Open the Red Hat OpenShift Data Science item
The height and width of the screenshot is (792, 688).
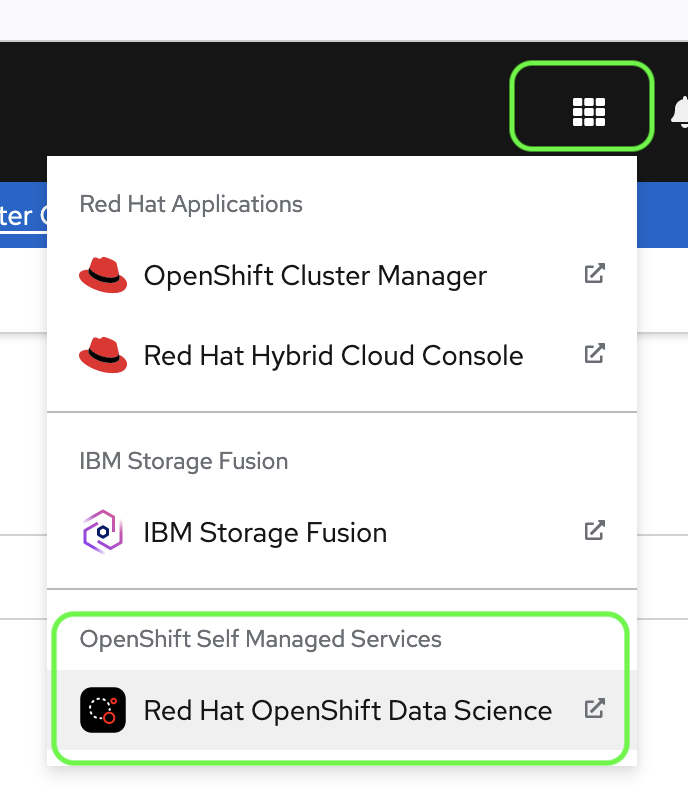(347, 710)
